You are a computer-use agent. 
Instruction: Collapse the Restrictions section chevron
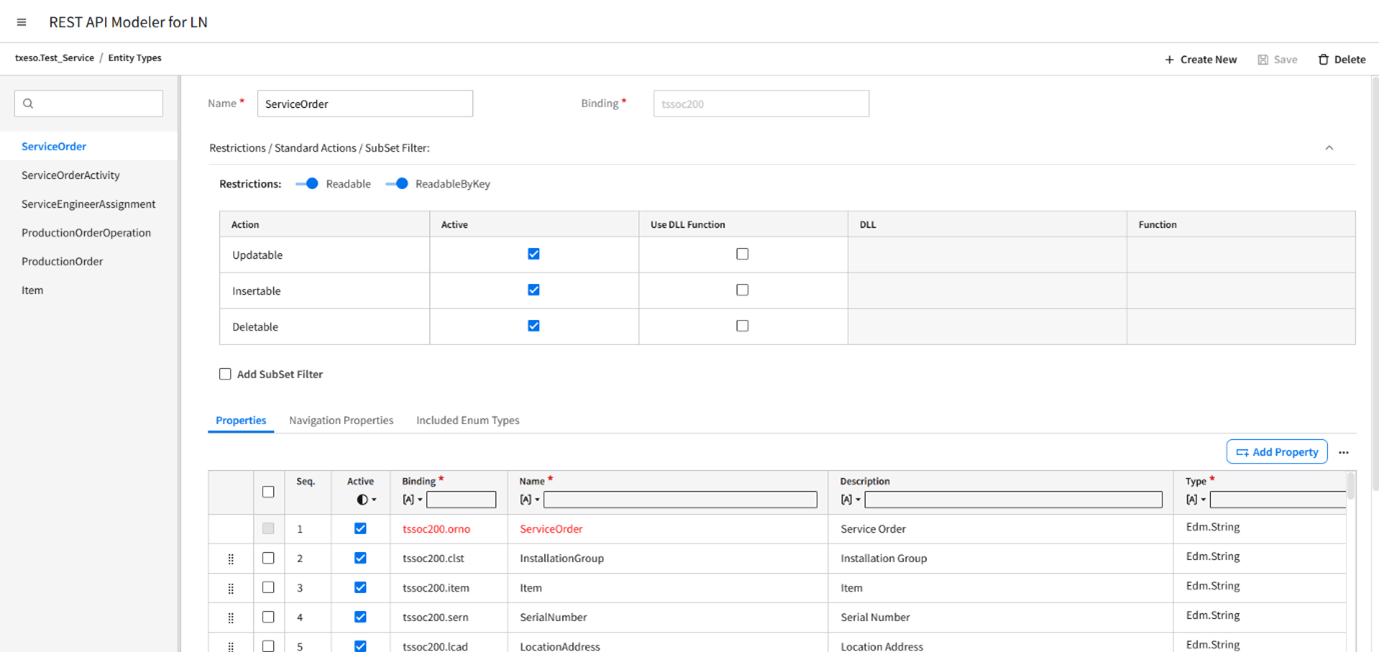[1329, 148]
